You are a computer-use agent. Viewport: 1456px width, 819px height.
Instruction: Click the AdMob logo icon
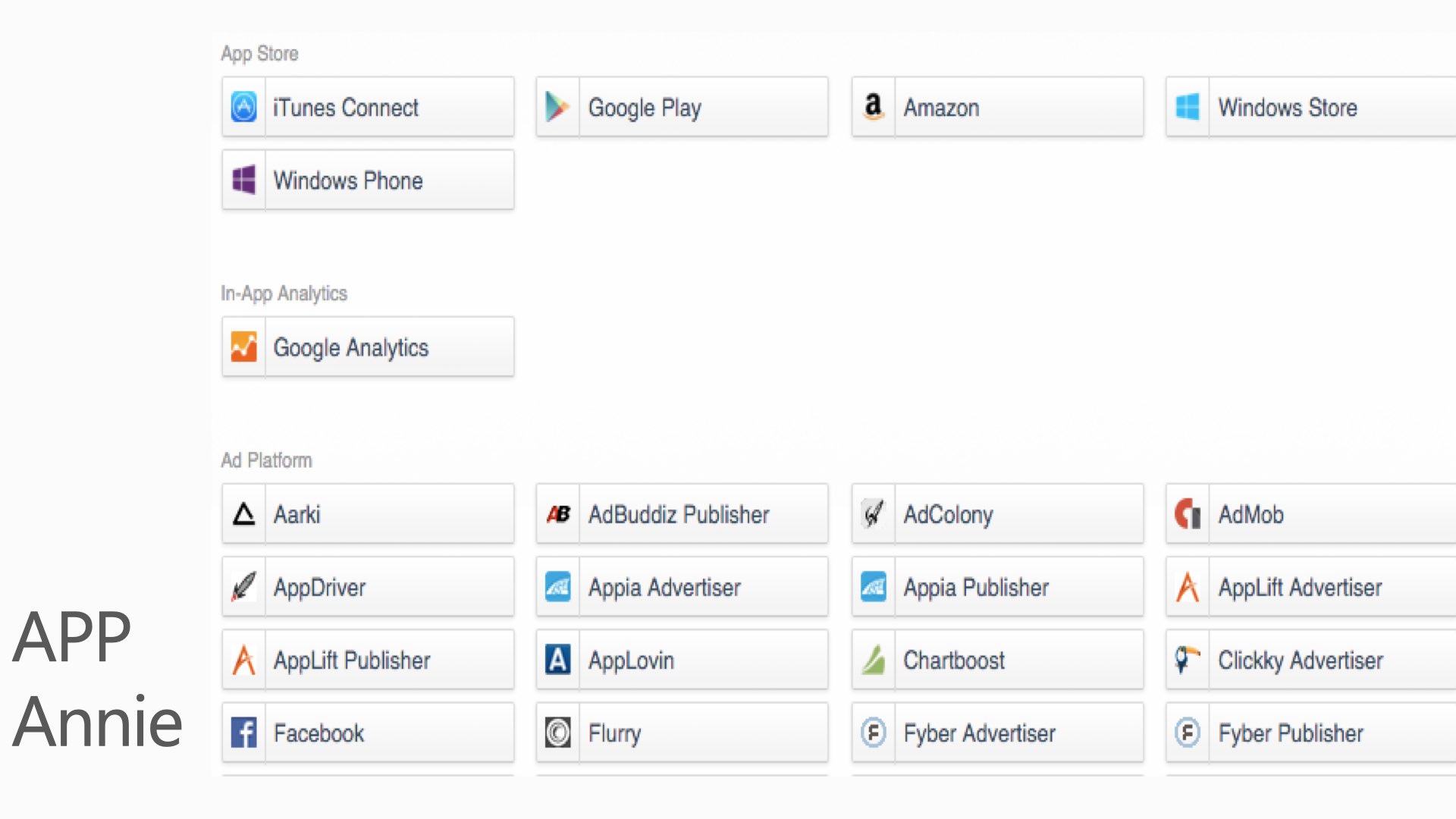[x=1188, y=514]
